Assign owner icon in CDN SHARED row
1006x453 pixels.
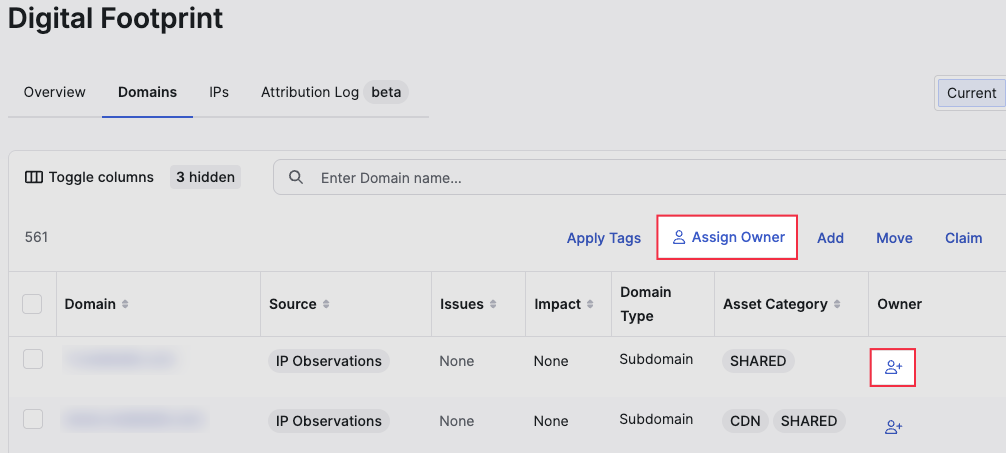click(x=893, y=427)
